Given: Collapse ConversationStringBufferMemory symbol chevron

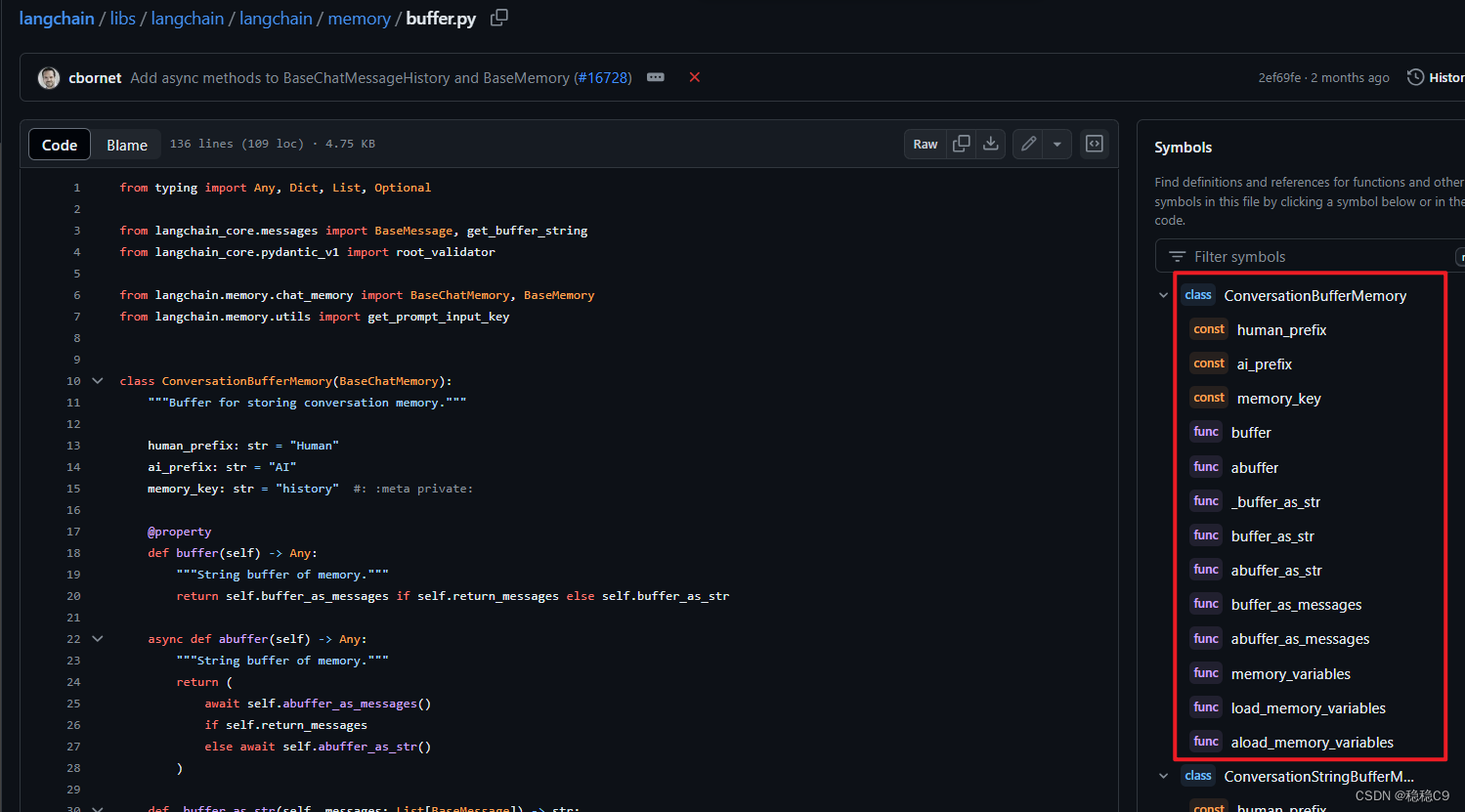Looking at the screenshot, I should coord(1163,776).
